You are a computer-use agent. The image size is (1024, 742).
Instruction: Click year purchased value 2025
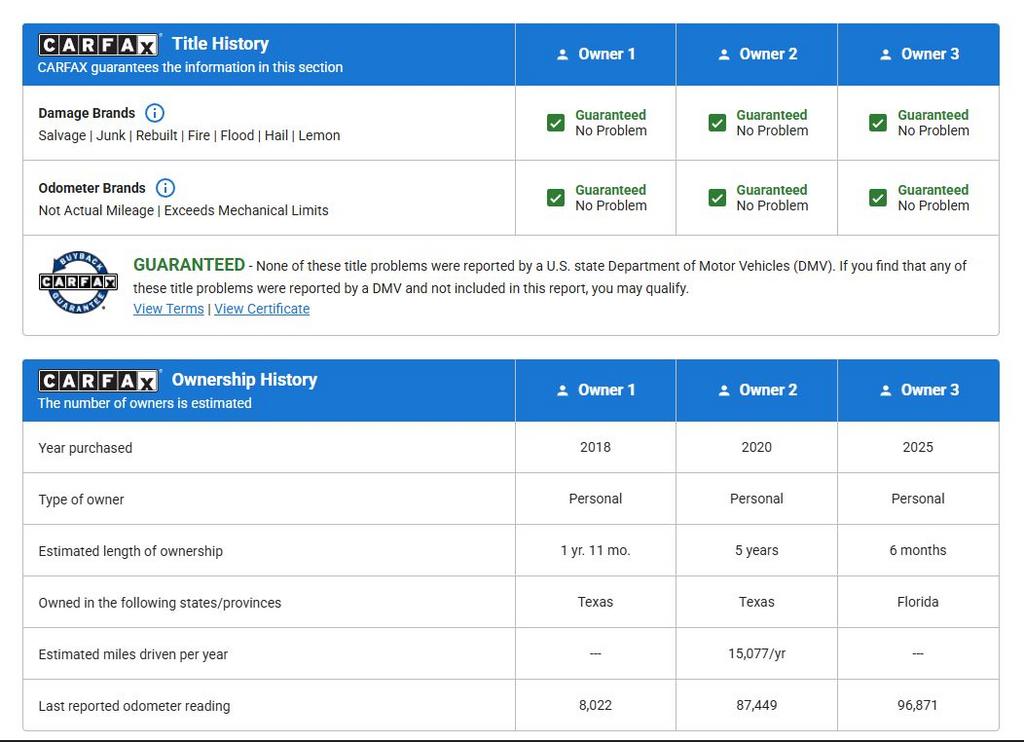[x=918, y=447]
